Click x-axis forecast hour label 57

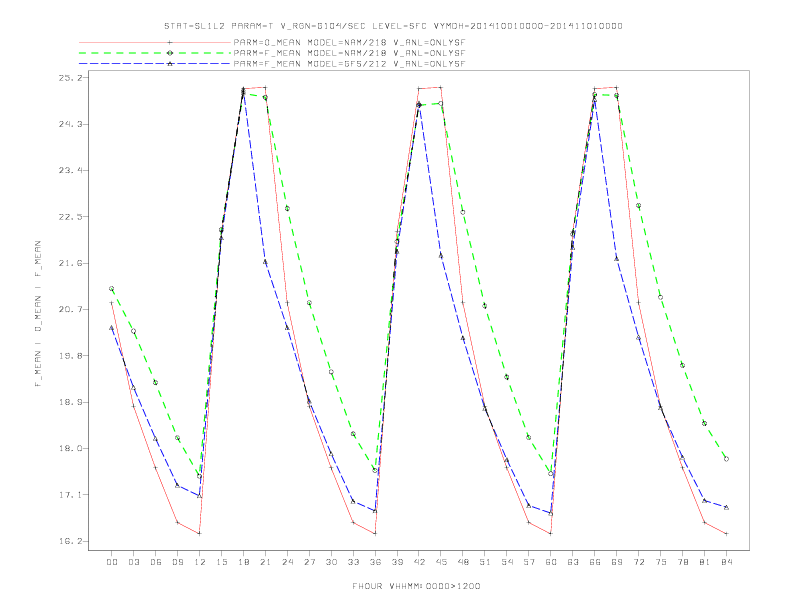529,562
